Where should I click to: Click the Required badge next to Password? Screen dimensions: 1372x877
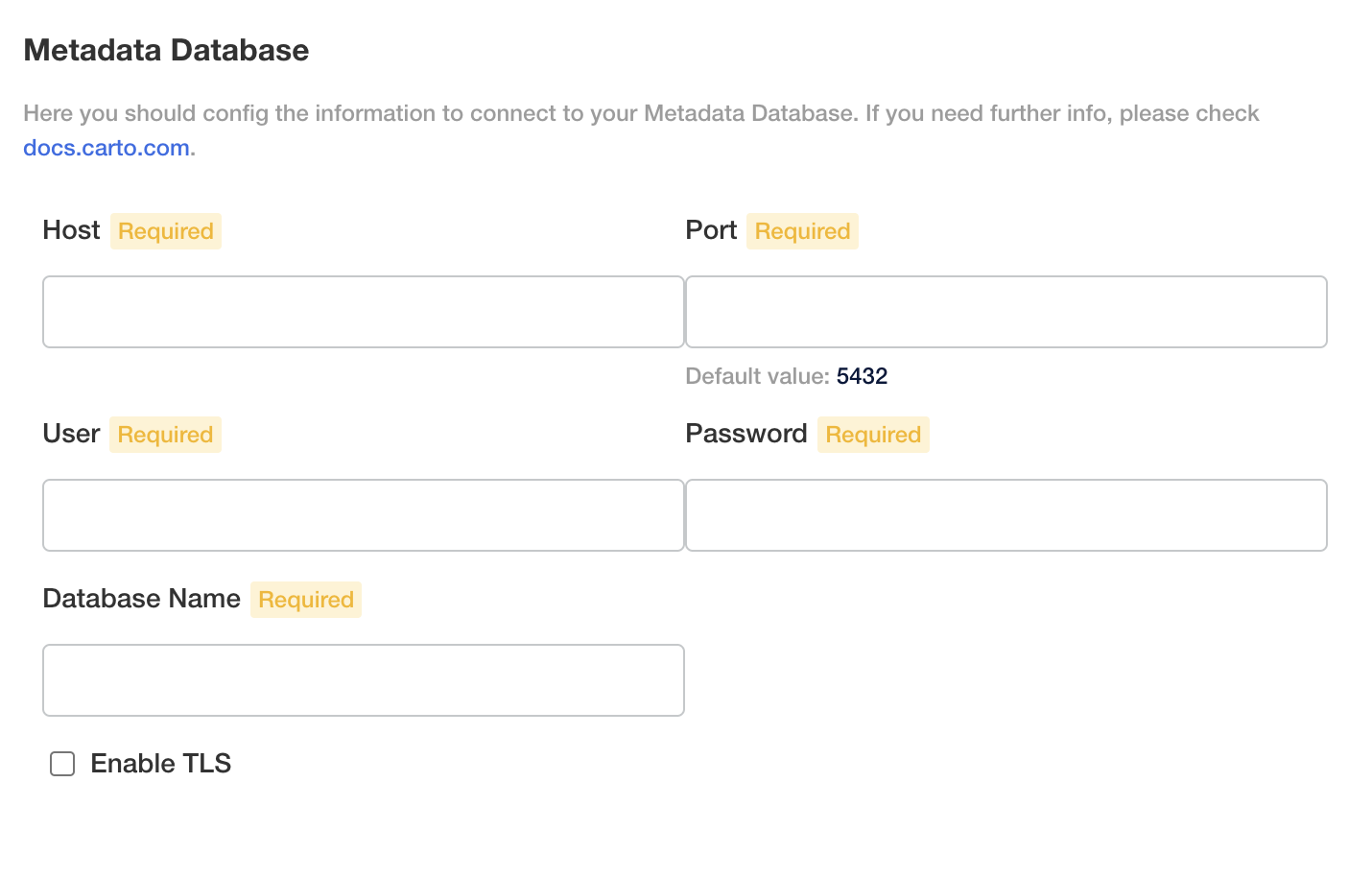[x=873, y=435]
